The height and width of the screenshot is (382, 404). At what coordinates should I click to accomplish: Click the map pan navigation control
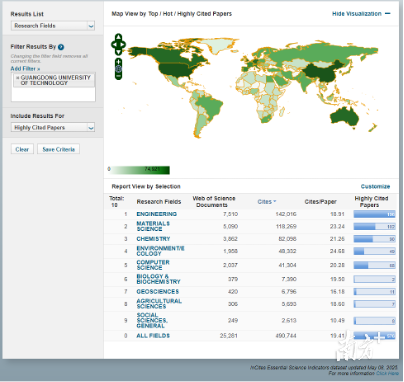(x=119, y=44)
